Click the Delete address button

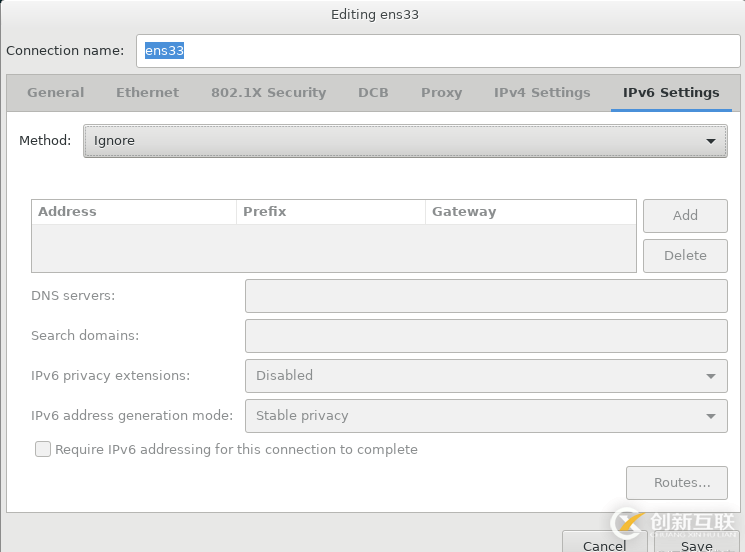[x=685, y=256]
